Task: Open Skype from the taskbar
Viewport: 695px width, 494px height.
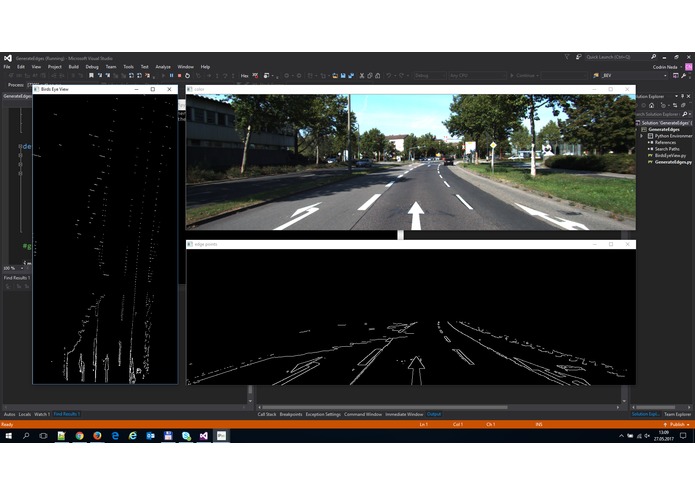Action: click(x=186, y=436)
